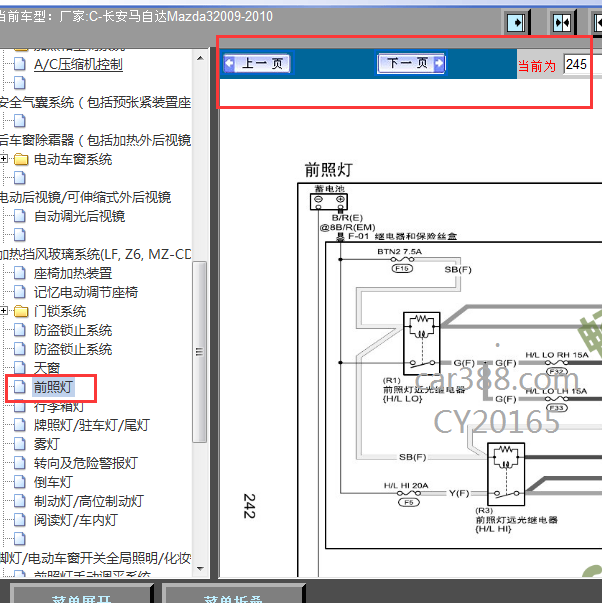
Task: Open 阅读灯/车内灯 document
Action: coord(76,520)
